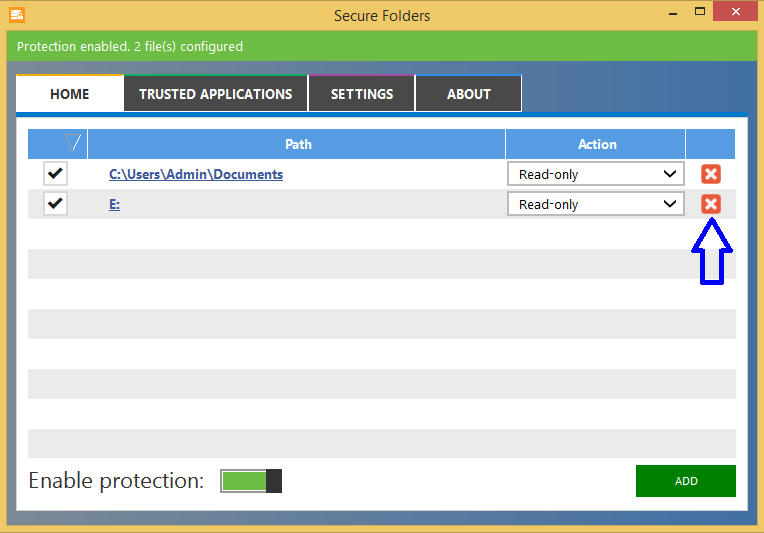764x533 pixels.
Task: Remove the C:\Users\Admin\Documents entry with red X
Action: (x=710, y=174)
